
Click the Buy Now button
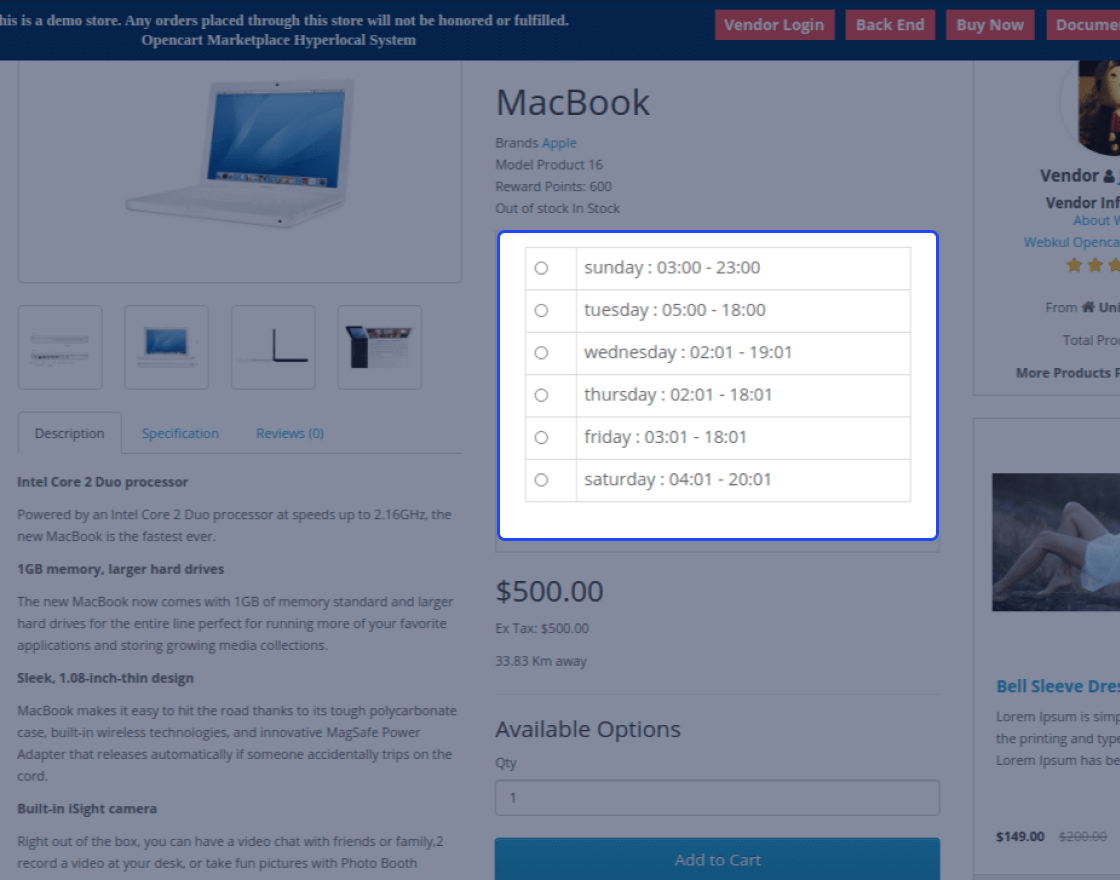click(990, 25)
